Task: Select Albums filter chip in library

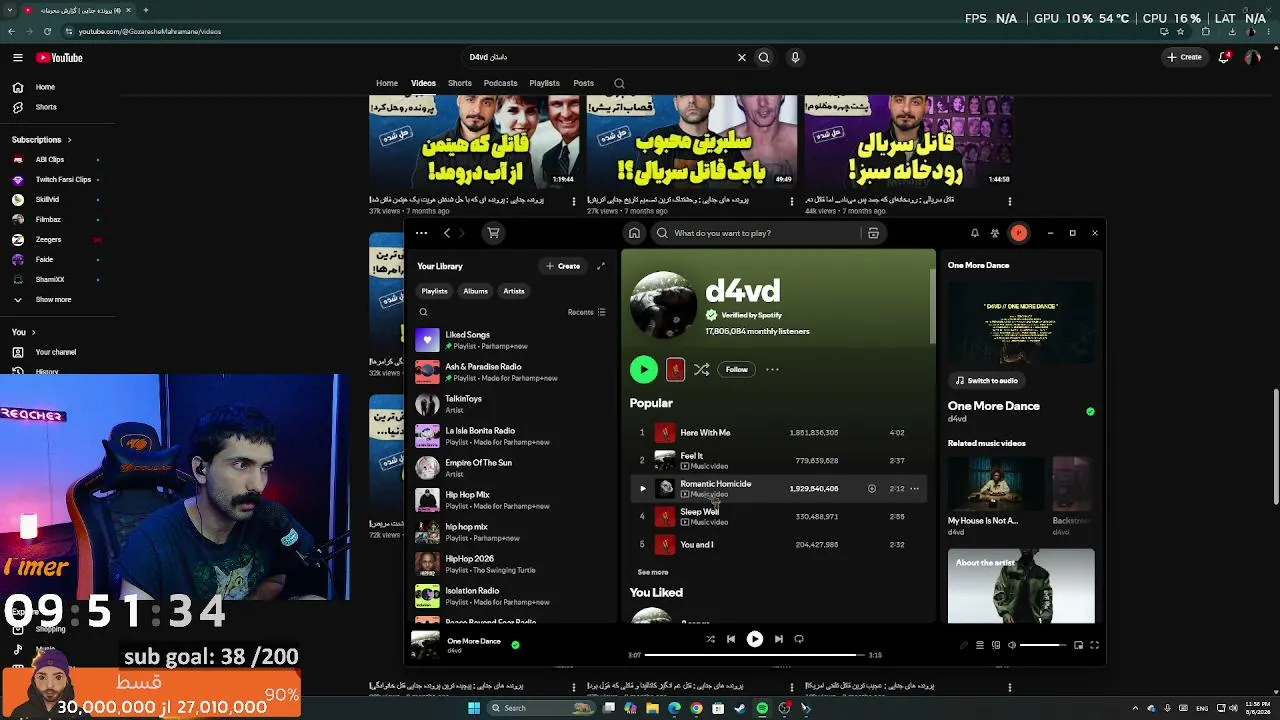Action: click(475, 291)
